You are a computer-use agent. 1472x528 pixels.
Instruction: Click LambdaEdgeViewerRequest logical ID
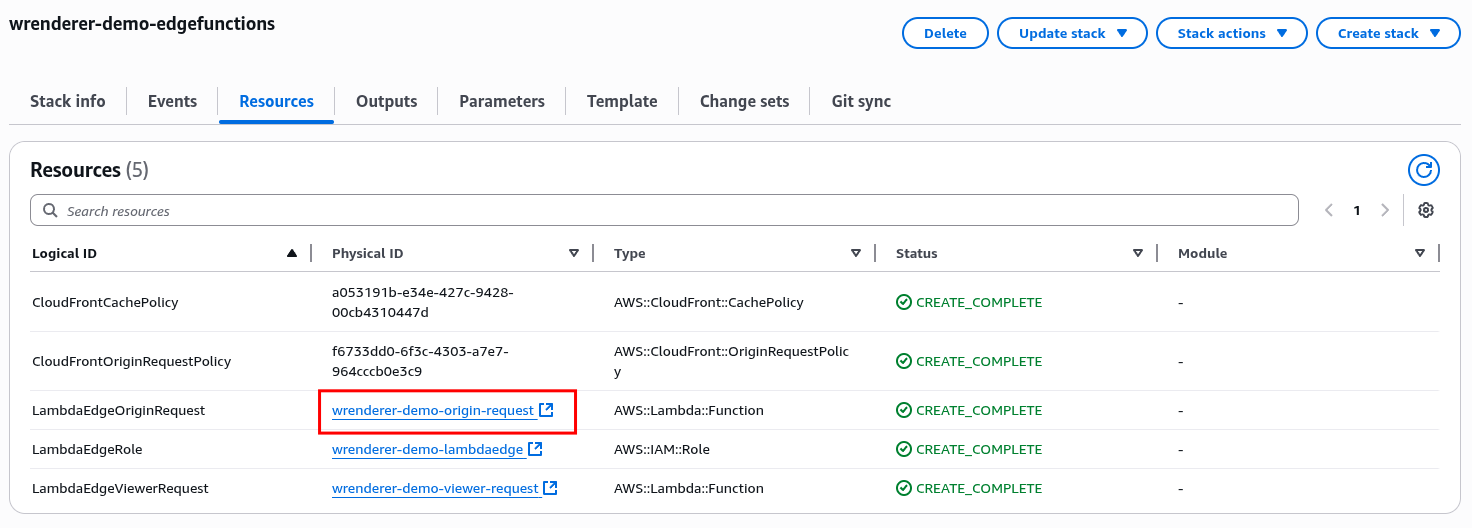pos(120,488)
